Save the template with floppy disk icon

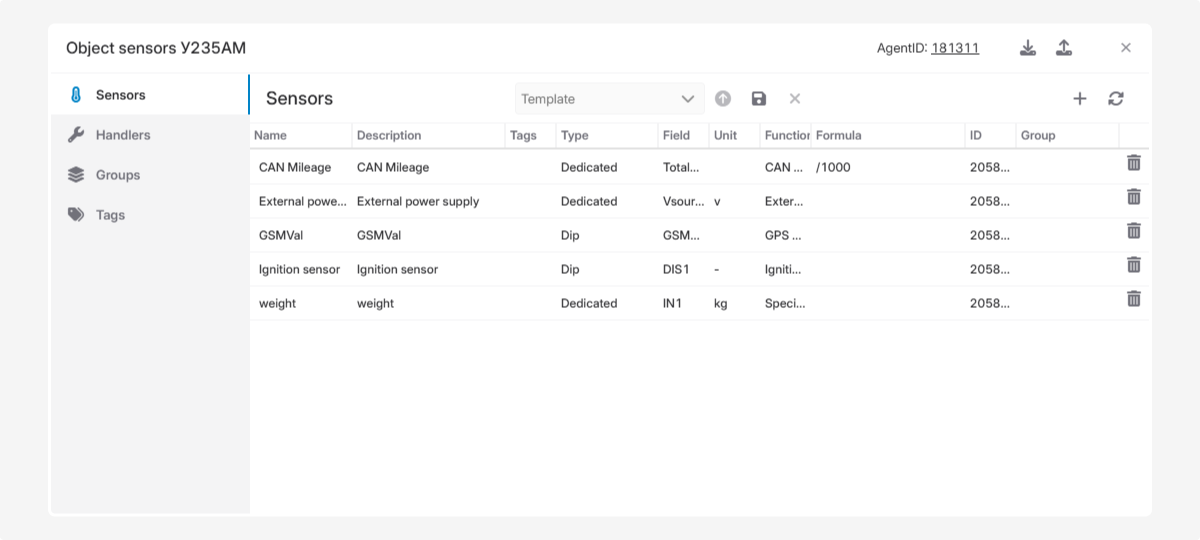(759, 98)
